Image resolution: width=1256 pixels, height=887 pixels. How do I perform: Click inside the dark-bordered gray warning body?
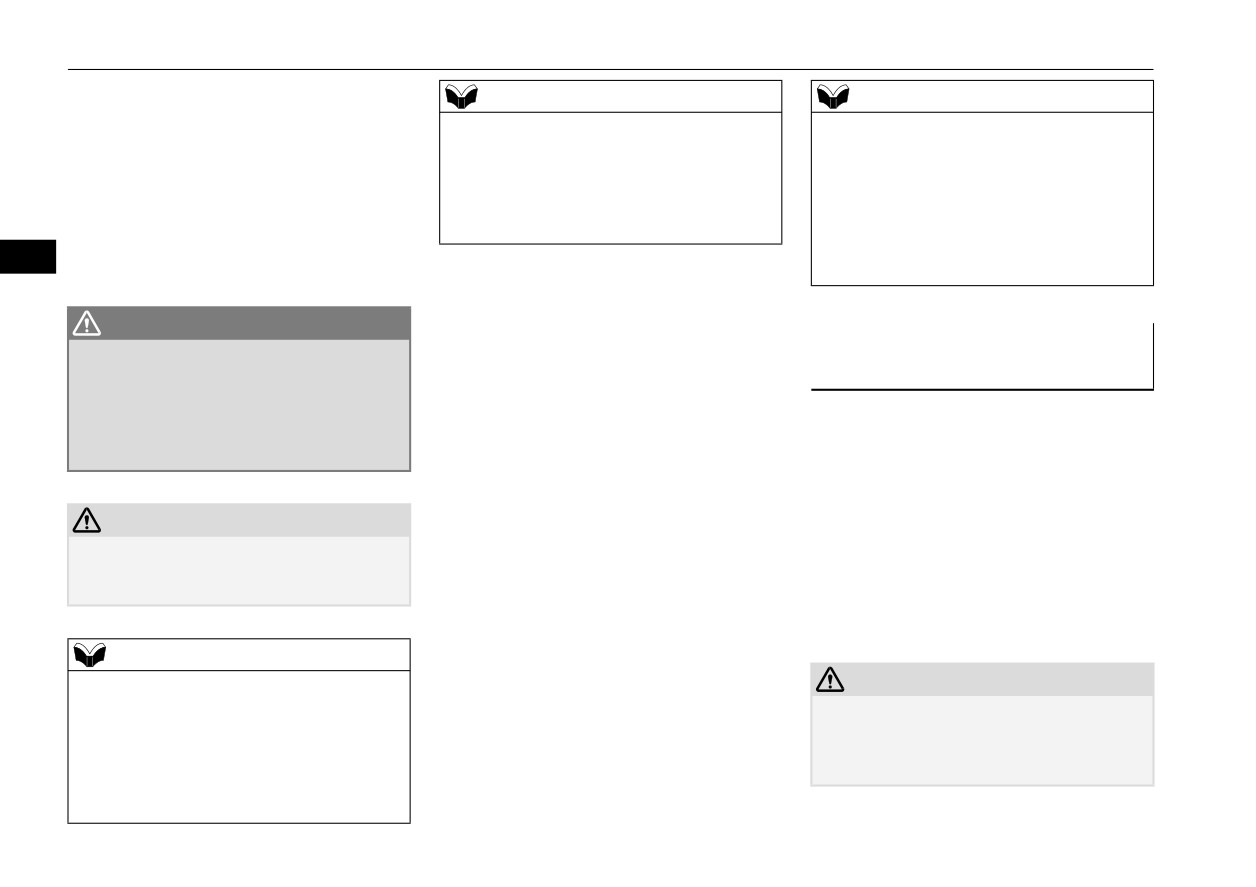[239, 405]
